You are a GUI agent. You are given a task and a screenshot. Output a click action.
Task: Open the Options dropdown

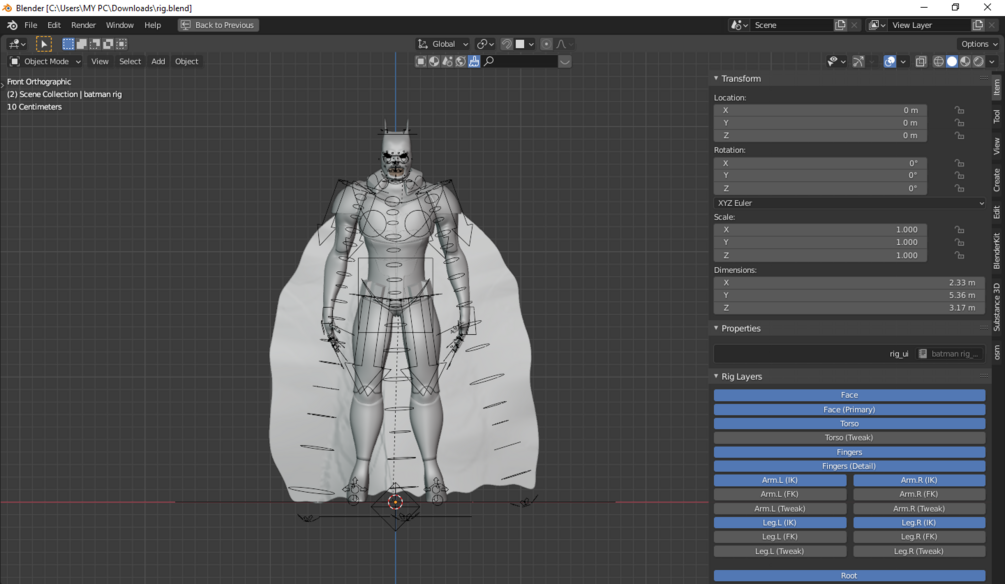coord(979,44)
